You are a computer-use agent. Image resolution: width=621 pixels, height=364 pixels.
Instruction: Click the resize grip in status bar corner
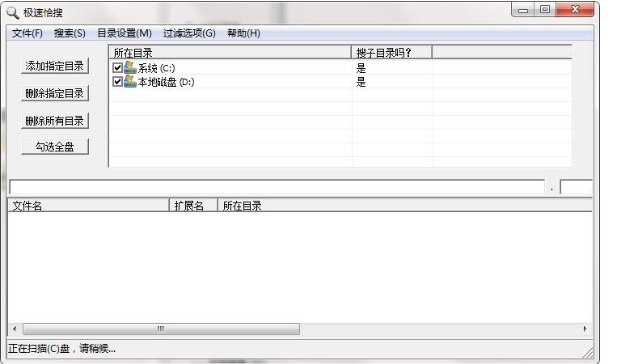click(589, 353)
